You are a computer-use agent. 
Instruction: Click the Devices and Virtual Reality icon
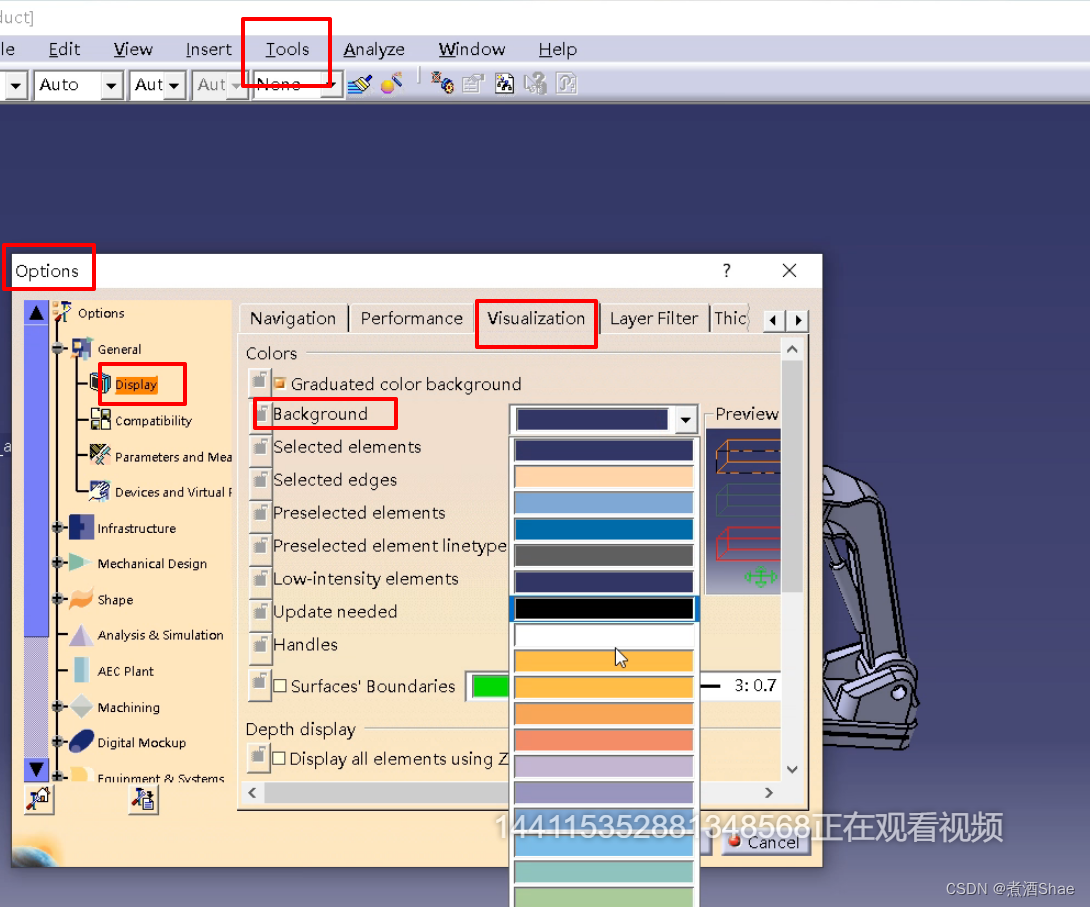tap(100, 491)
